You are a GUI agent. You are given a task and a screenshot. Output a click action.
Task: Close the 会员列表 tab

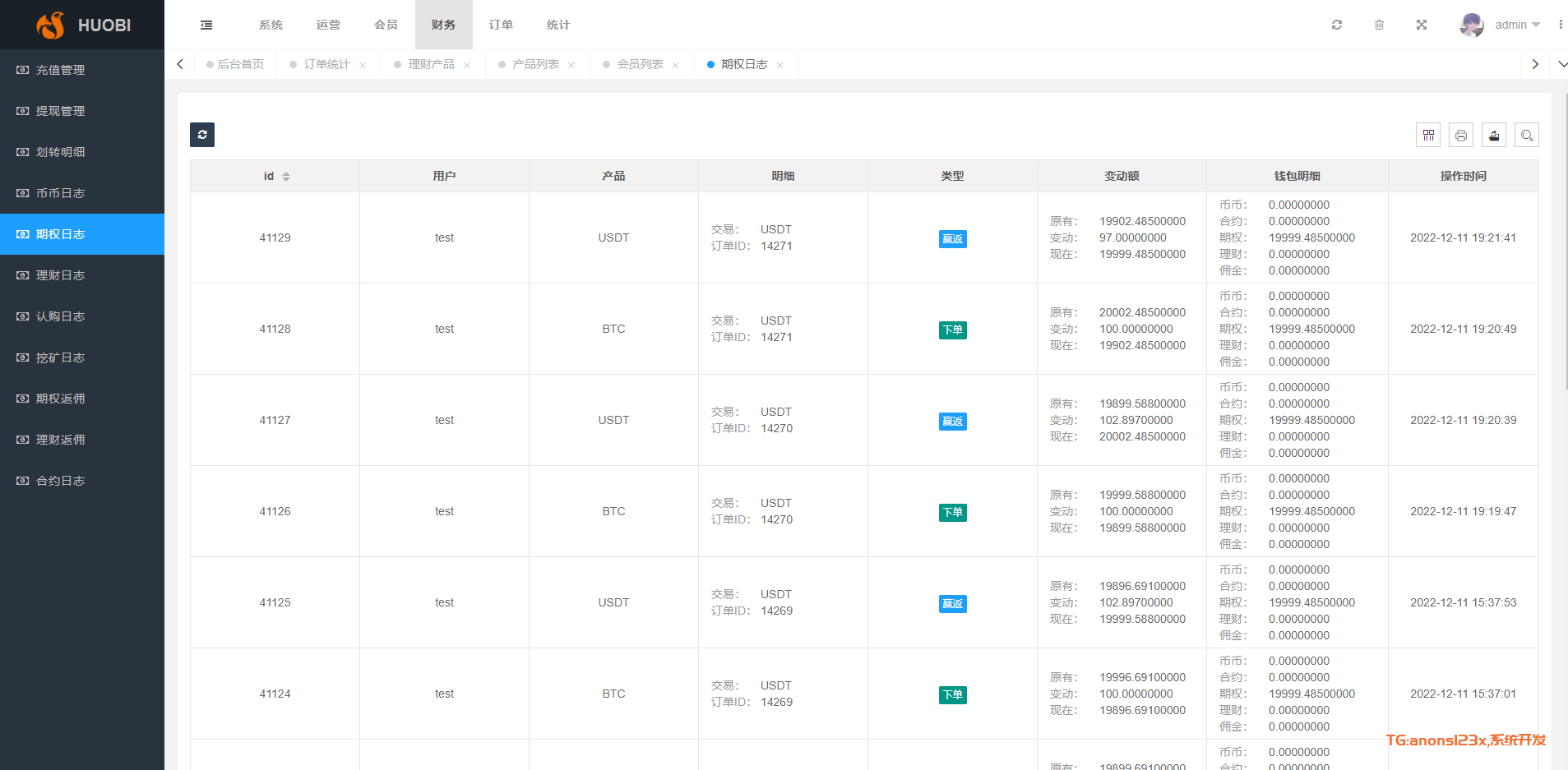676,65
